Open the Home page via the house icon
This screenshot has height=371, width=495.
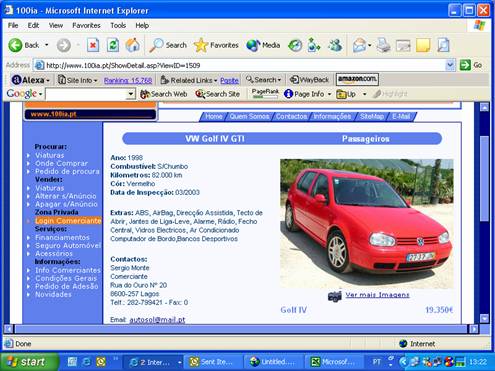click(x=132, y=45)
